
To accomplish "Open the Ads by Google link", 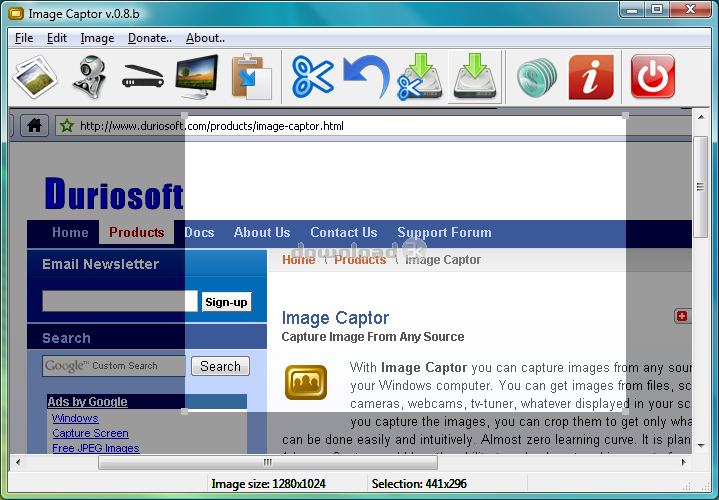I will coord(88,402).
